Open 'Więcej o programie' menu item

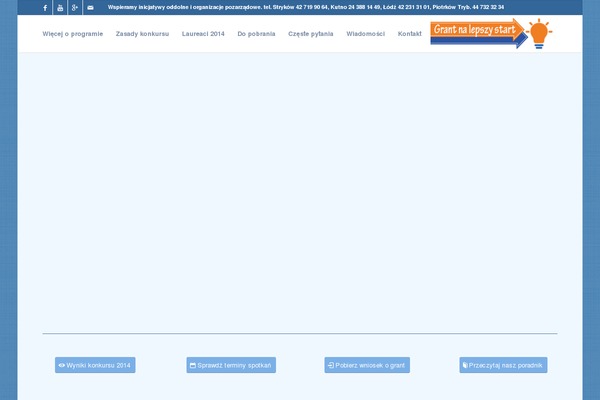[73, 34]
